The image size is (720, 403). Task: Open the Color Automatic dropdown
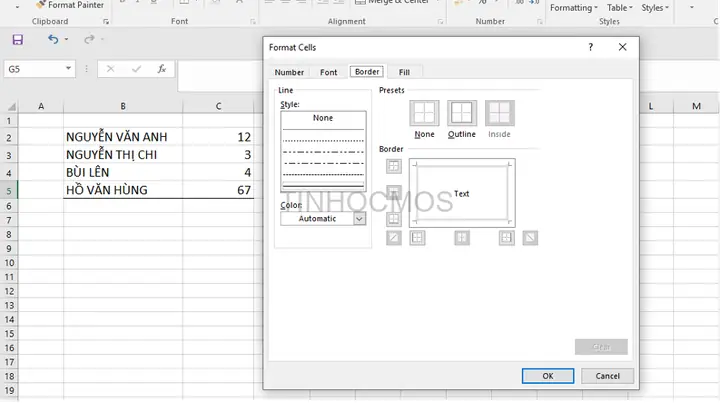point(360,219)
